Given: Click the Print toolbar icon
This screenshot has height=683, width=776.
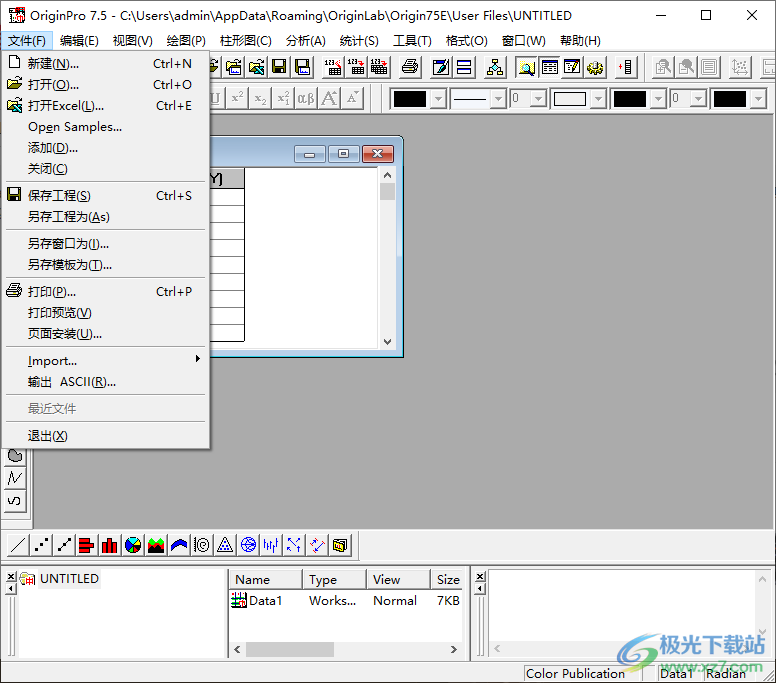Looking at the screenshot, I should 410,67.
